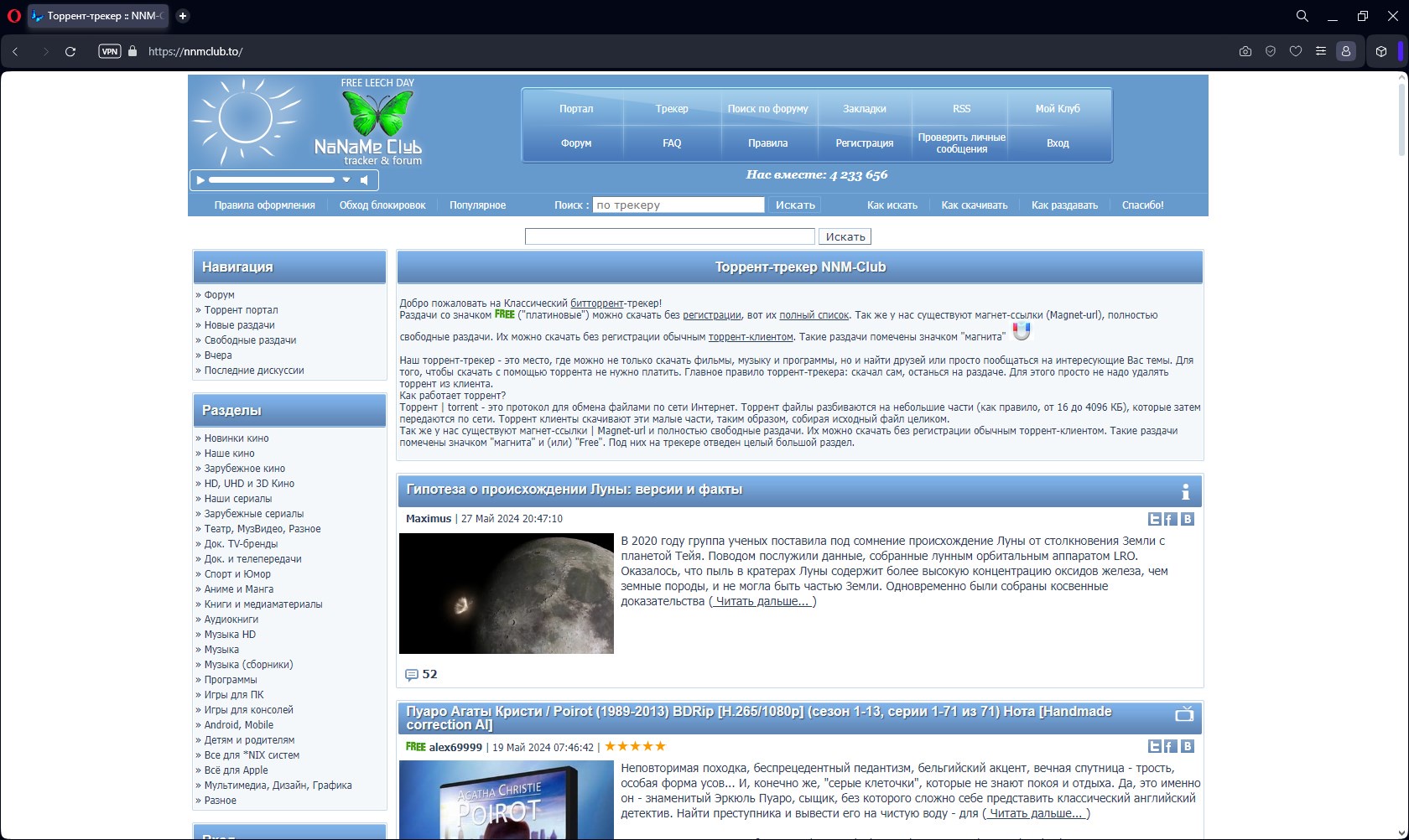Open Зарубежные сериалы section
This screenshot has height=840, width=1409.
pos(254,514)
